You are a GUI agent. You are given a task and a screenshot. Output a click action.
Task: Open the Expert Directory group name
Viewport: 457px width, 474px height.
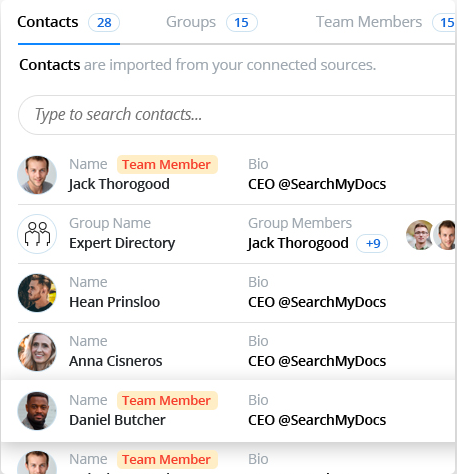[122, 243]
